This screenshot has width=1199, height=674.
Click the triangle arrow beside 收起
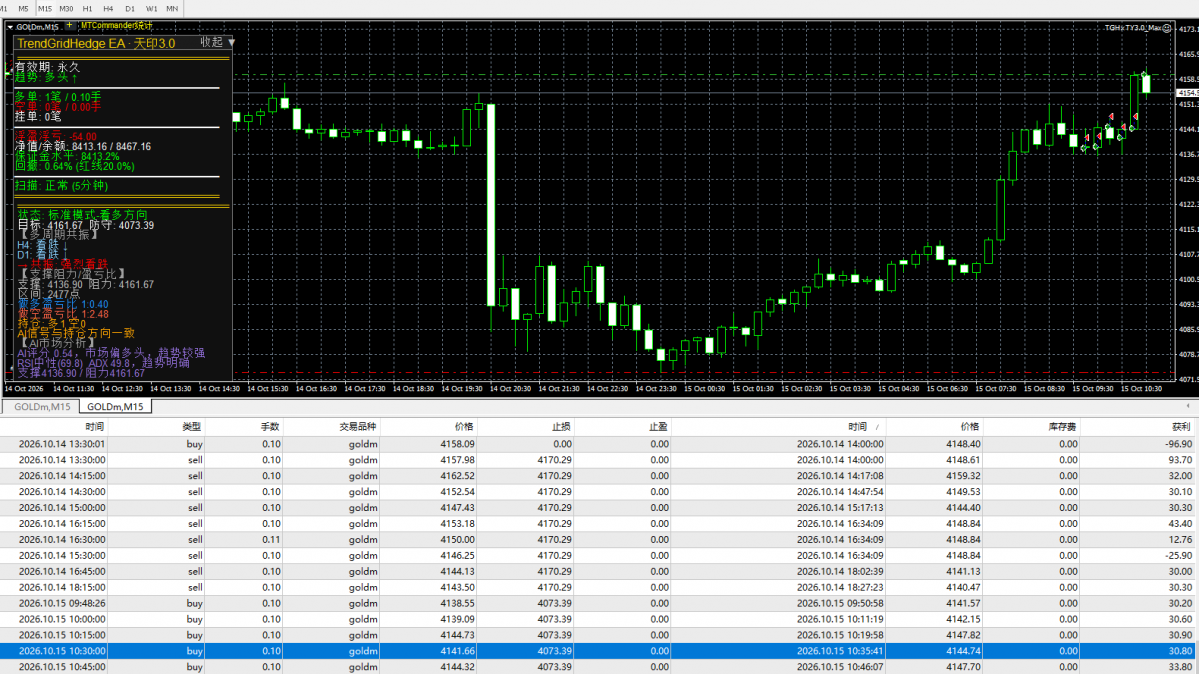pyautogui.click(x=231, y=42)
